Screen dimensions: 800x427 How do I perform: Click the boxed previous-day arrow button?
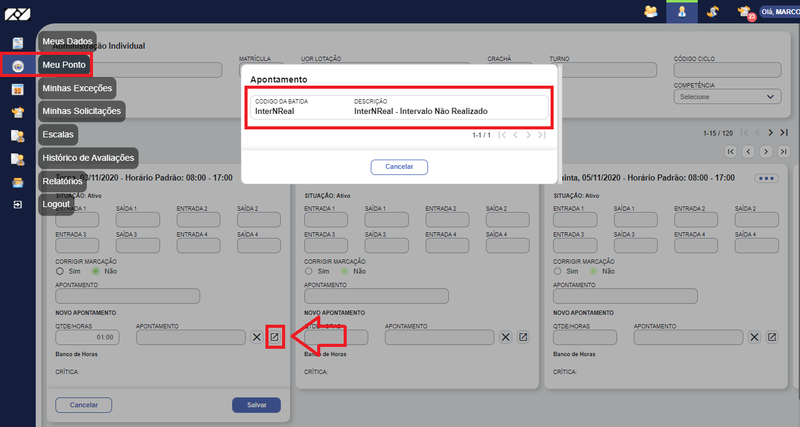pos(748,152)
